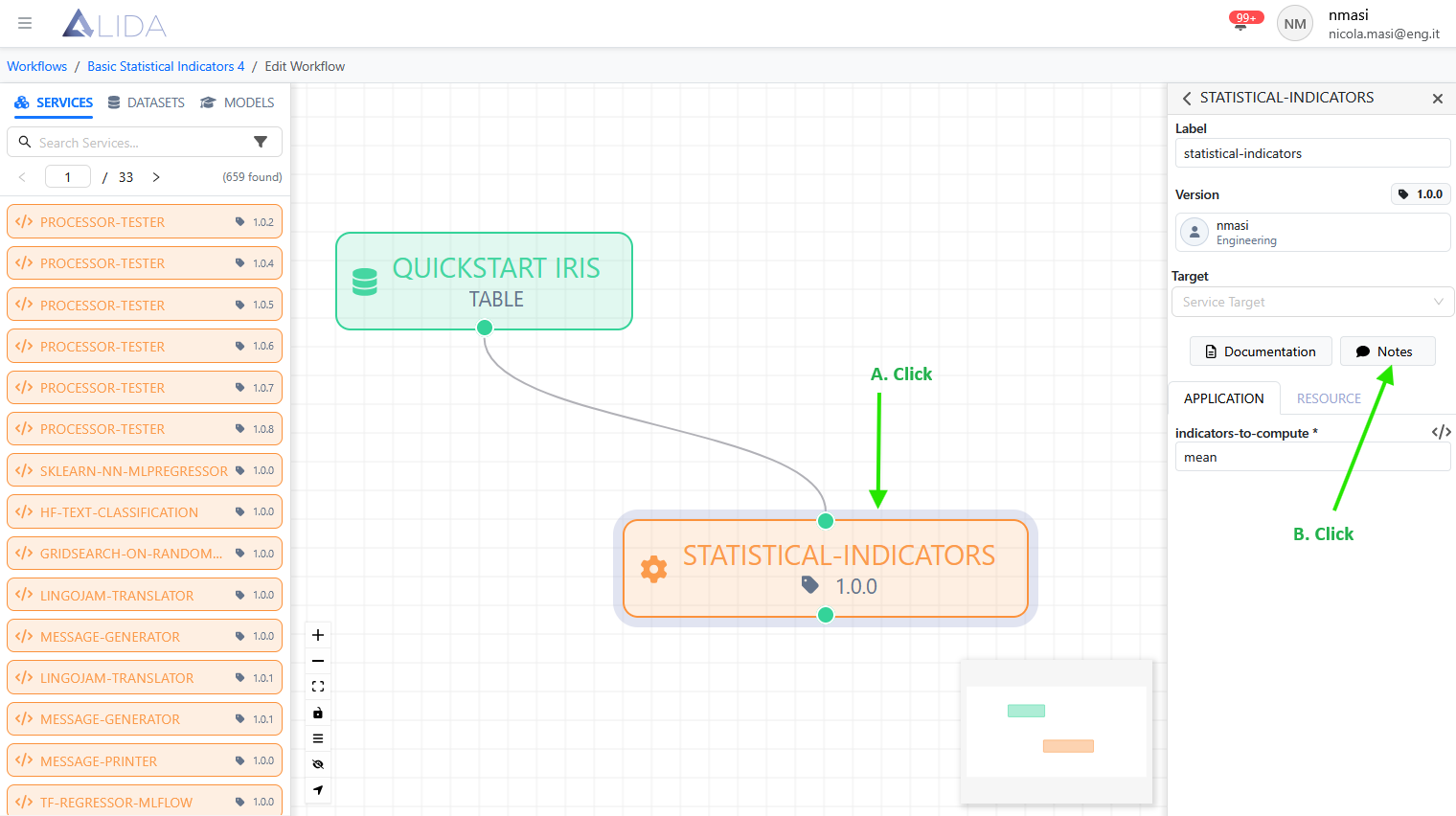Go to the previous services page

[x=22, y=177]
